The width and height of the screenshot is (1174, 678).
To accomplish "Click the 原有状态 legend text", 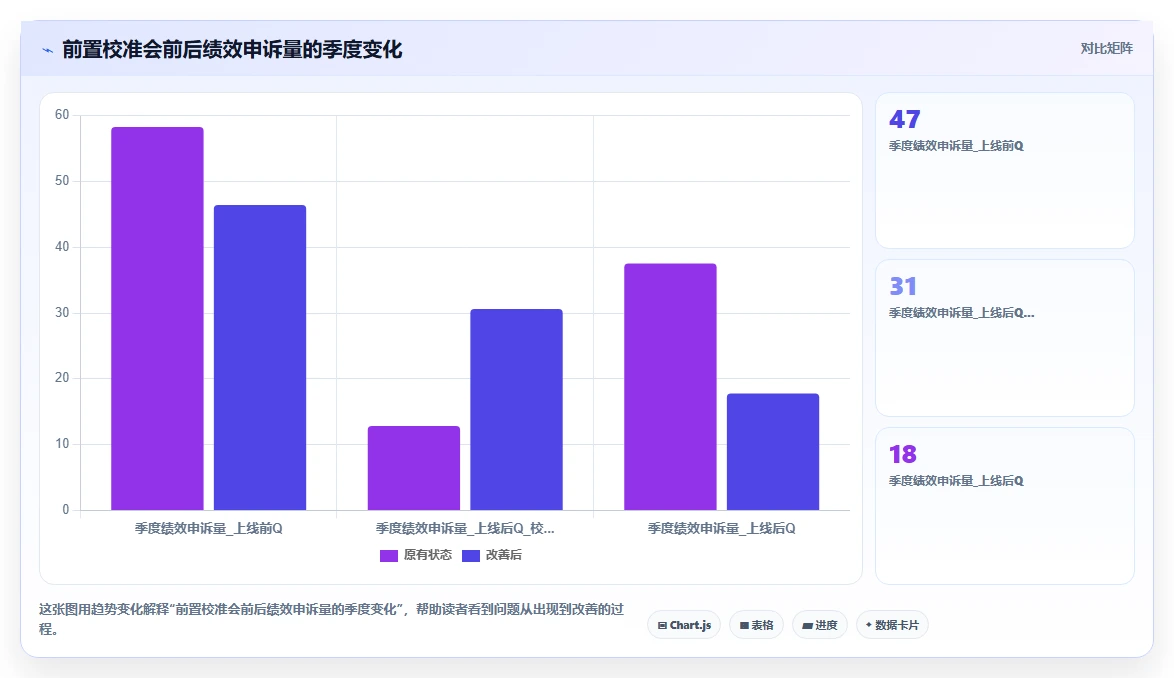I will click(x=428, y=555).
